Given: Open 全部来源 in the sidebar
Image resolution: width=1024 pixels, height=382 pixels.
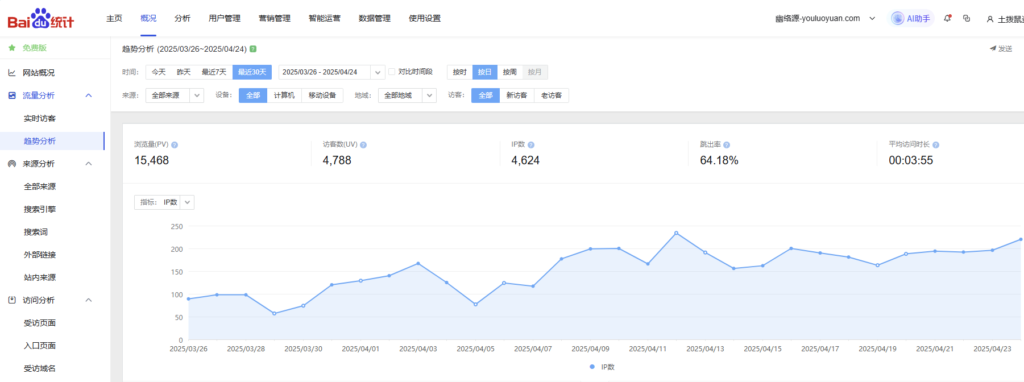Looking at the screenshot, I should (x=40, y=186).
